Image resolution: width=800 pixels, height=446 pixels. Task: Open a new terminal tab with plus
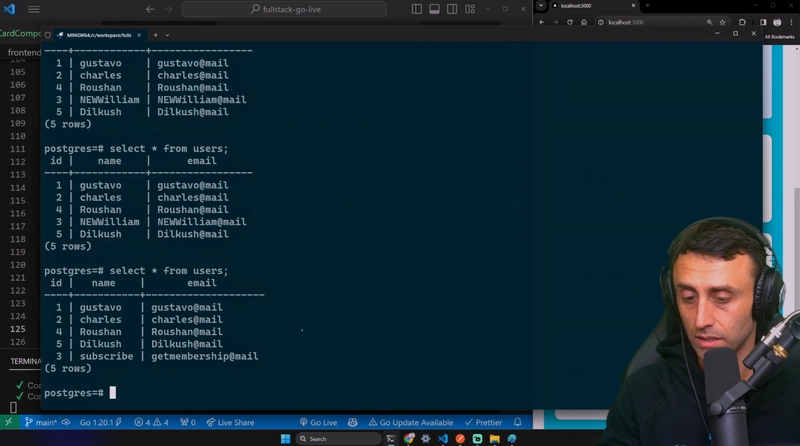pyautogui.click(x=156, y=35)
